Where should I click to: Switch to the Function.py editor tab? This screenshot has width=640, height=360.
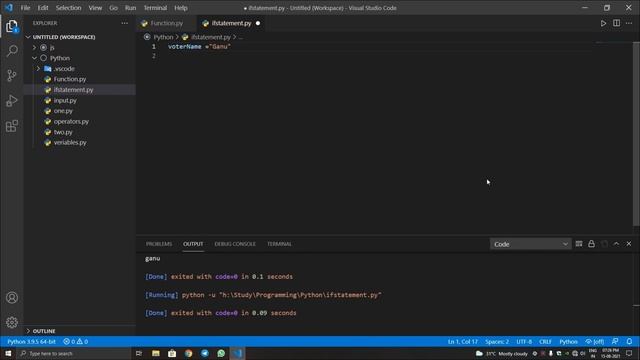[x=167, y=23]
